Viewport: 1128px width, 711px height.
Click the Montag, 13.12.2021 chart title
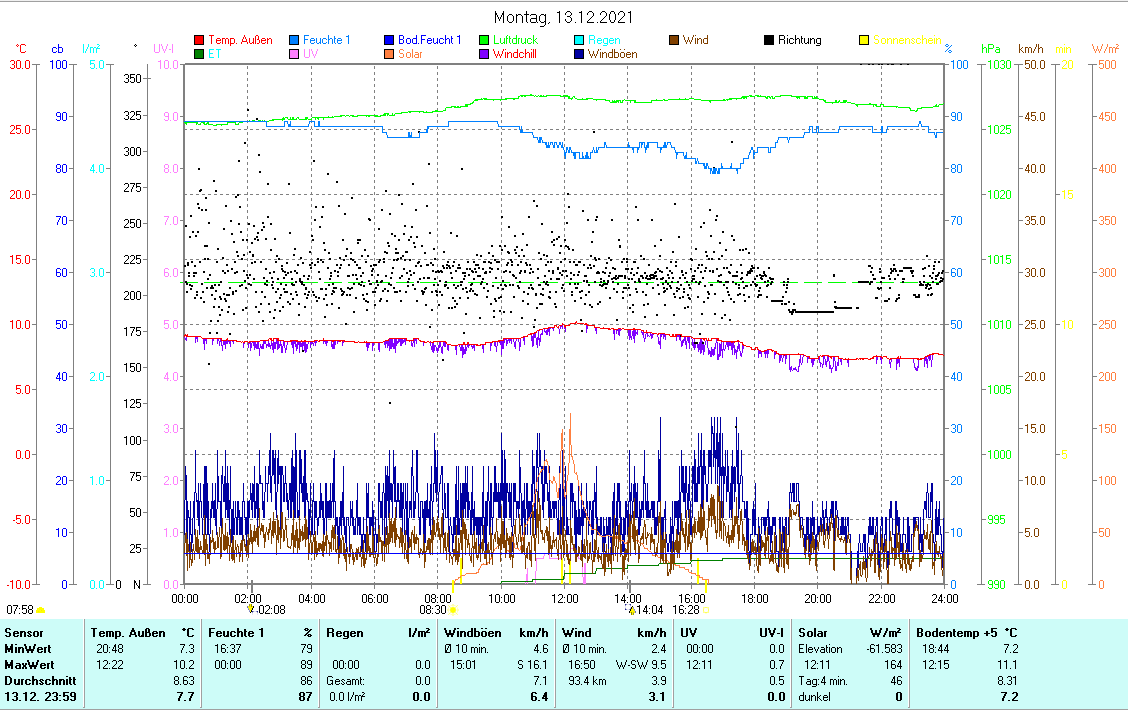tap(564, 17)
